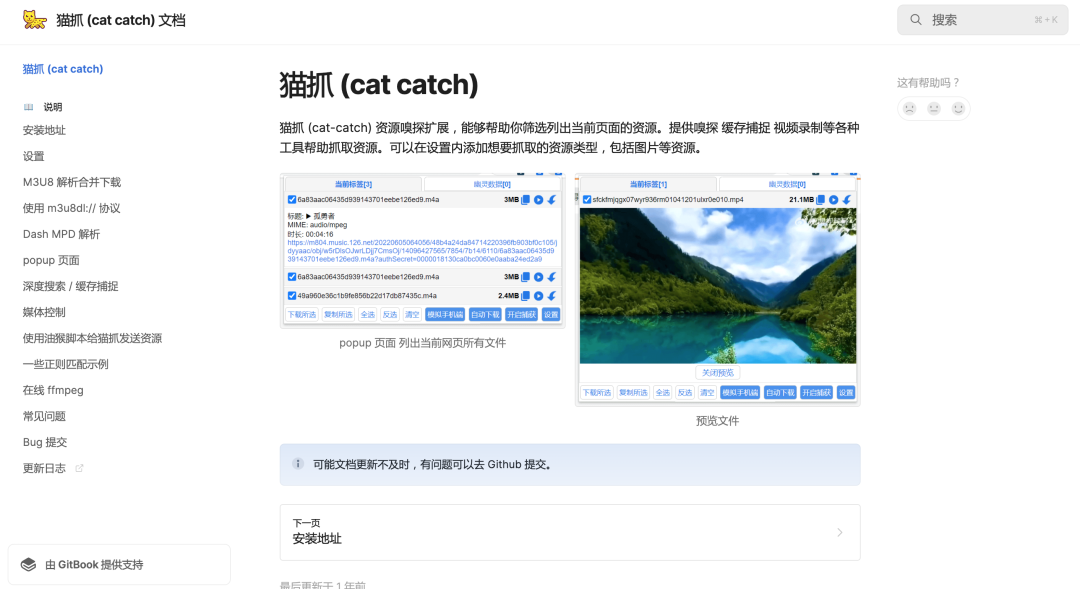Open 安装地址 in the sidebar
1080x589 pixels.
(x=44, y=130)
